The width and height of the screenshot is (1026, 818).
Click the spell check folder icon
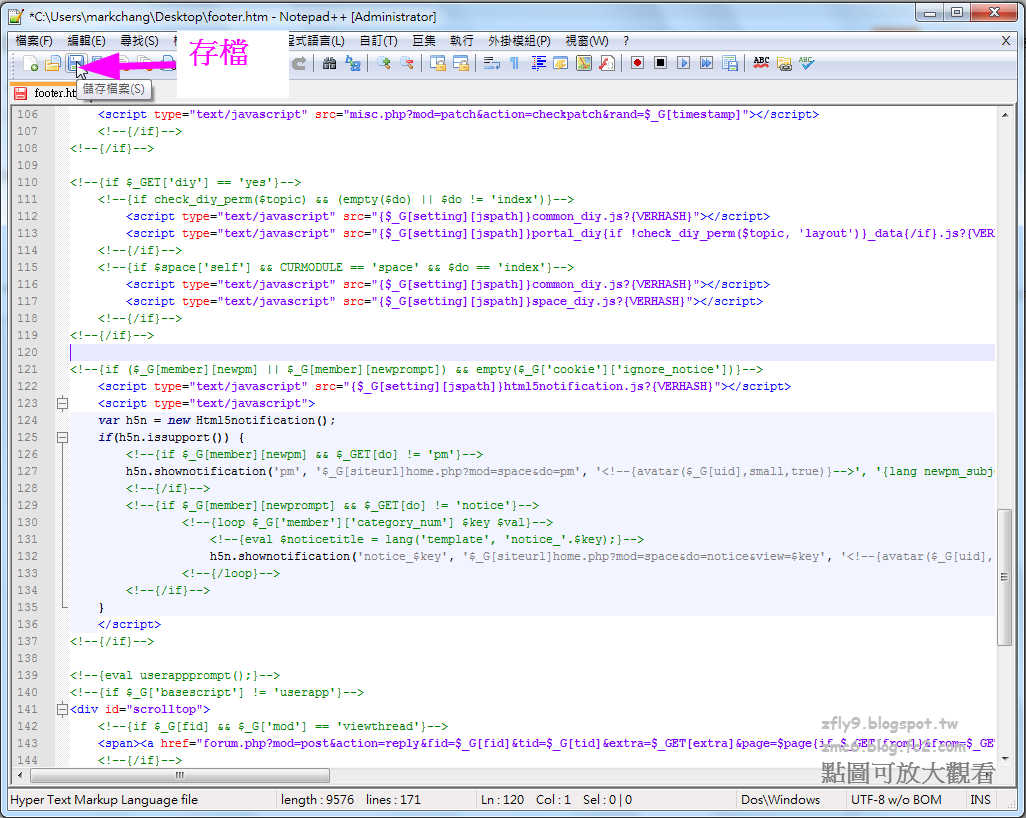tap(784, 63)
